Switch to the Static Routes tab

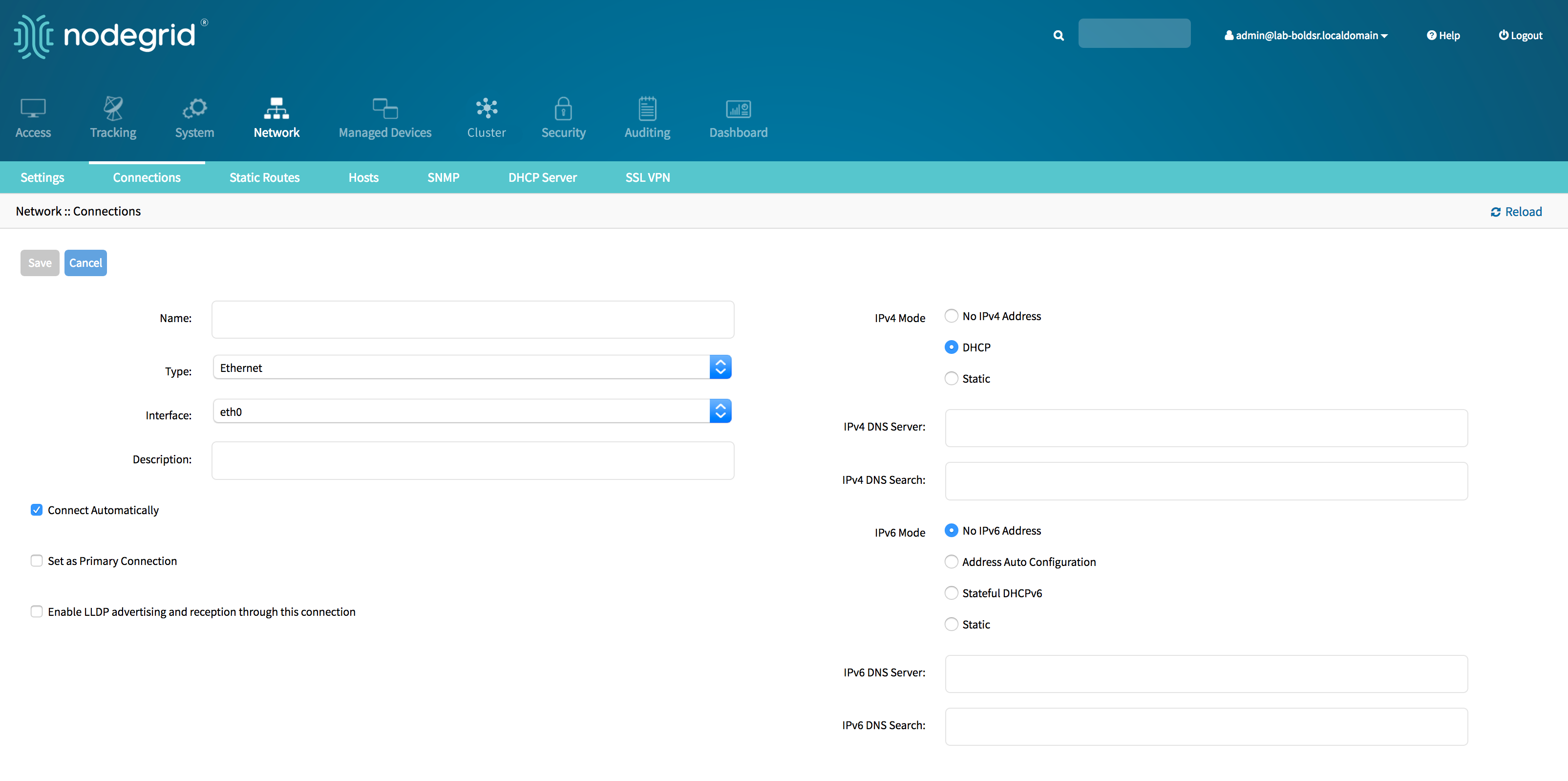tap(264, 177)
